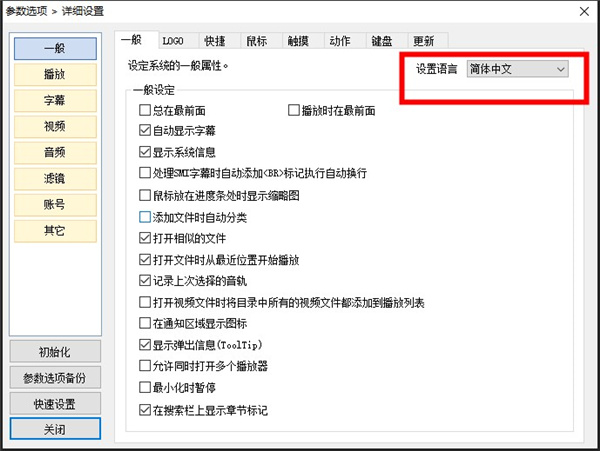Enable 在通知区域显示图标 checkbox

point(145,324)
